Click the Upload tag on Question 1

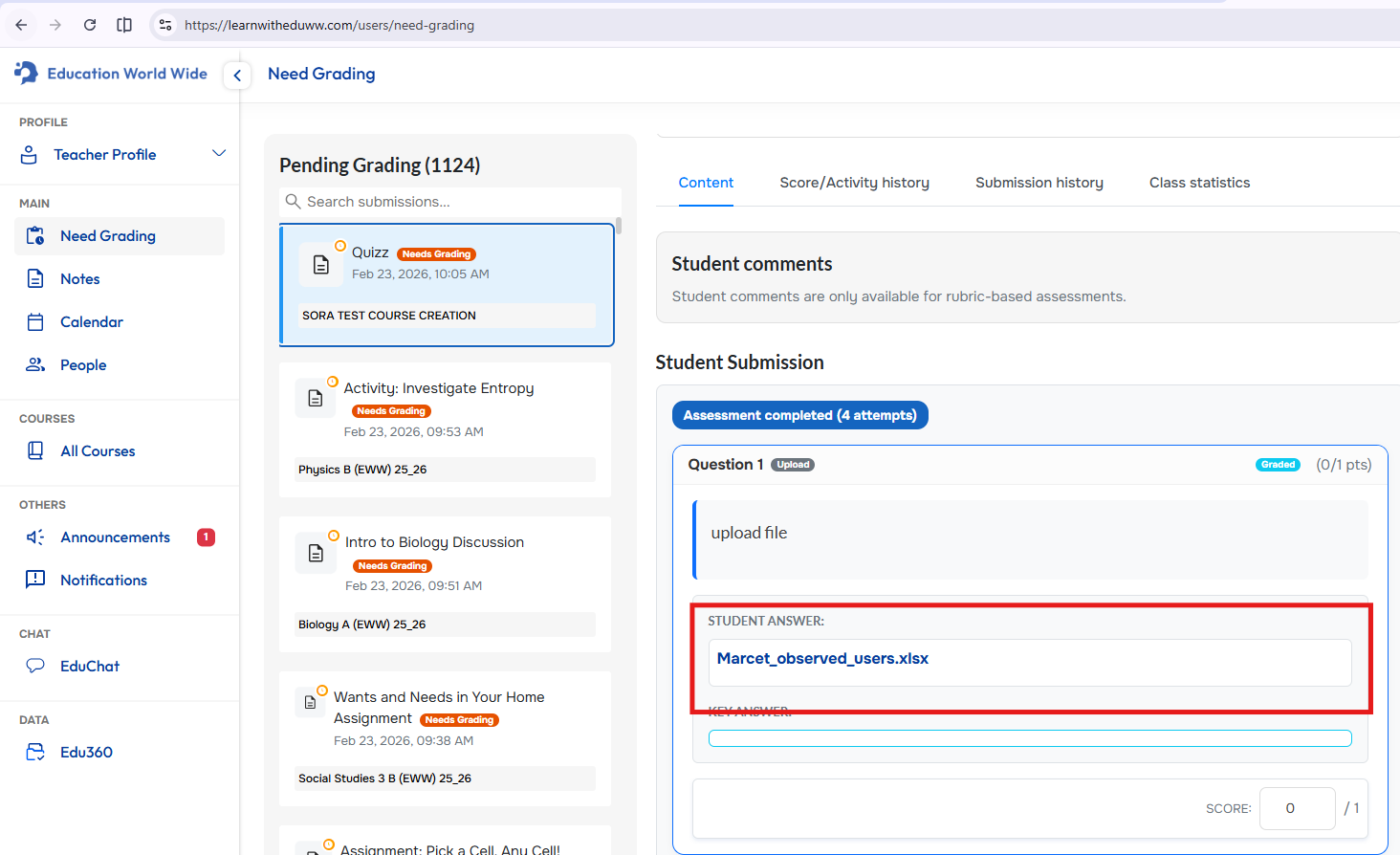(793, 465)
